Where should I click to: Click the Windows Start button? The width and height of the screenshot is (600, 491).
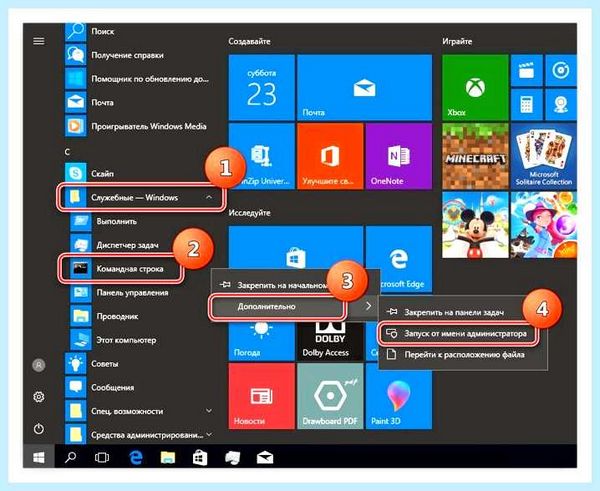tap(39, 457)
